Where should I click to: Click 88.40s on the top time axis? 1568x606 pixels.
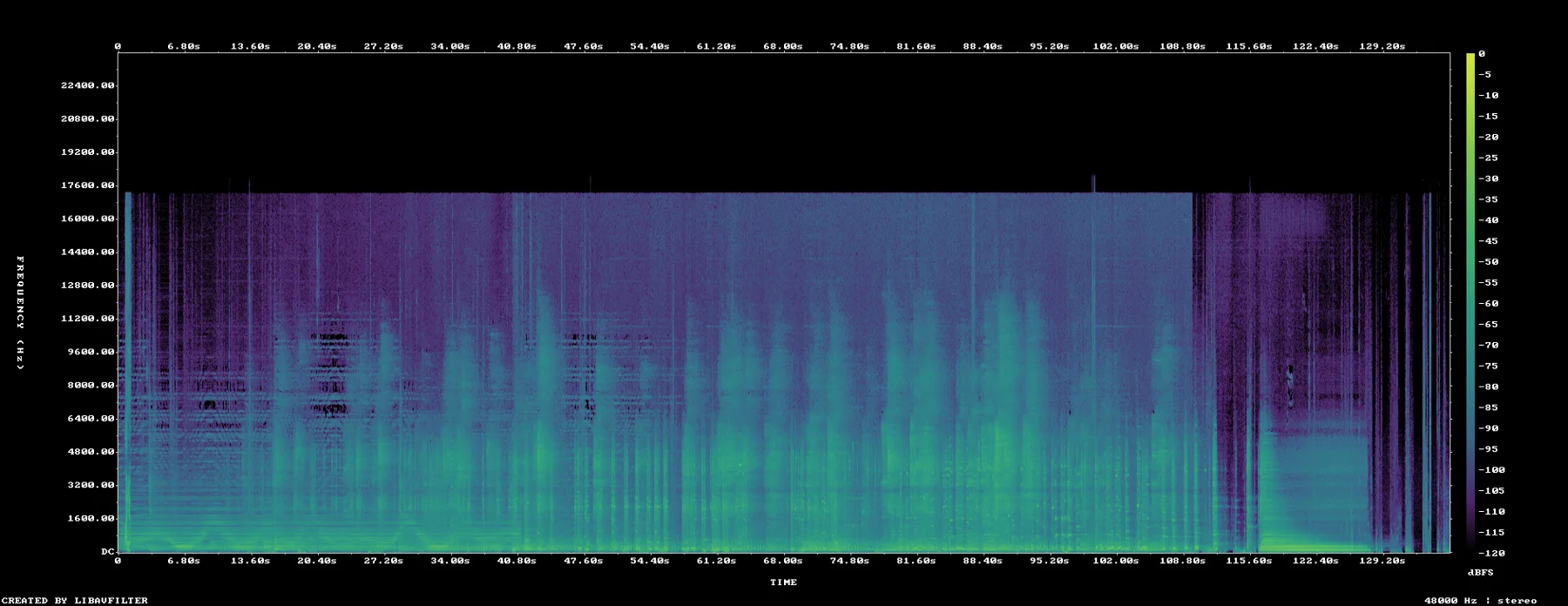[983, 46]
